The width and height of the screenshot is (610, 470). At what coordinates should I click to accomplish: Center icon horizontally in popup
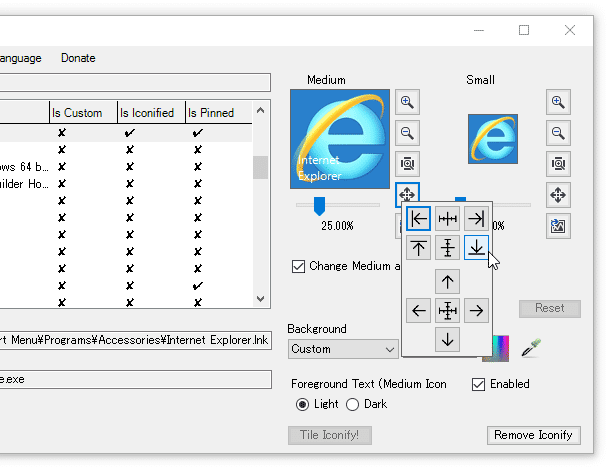(x=447, y=219)
